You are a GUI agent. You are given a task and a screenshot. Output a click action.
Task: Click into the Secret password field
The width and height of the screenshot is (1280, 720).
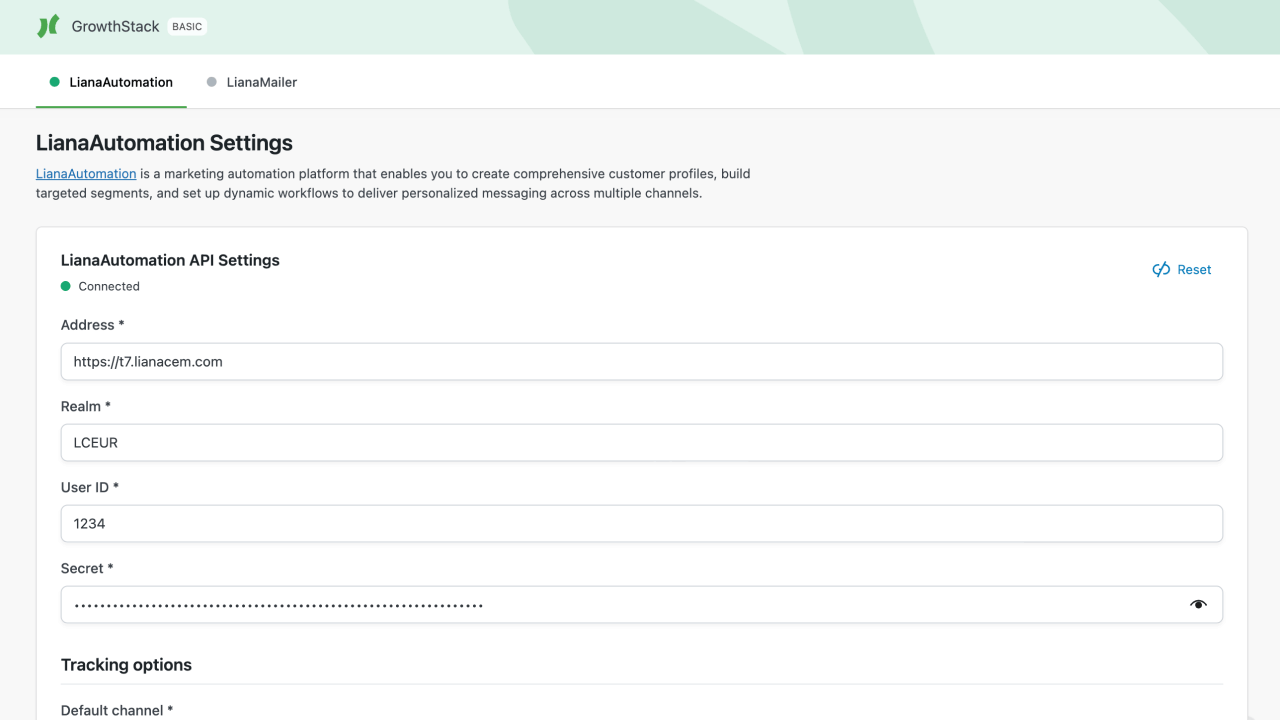click(x=642, y=605)
